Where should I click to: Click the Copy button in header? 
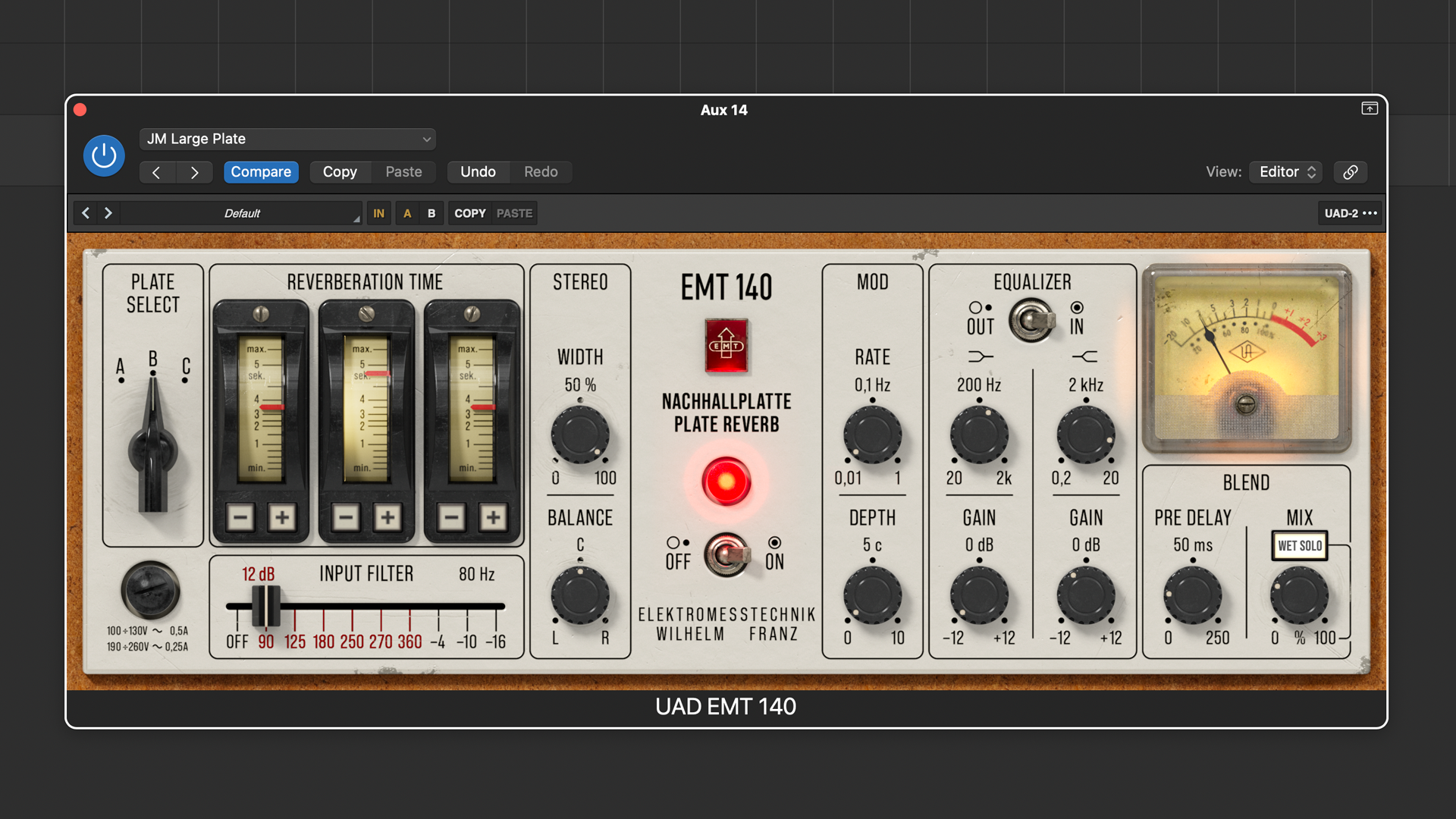click(x=340, y=172)
